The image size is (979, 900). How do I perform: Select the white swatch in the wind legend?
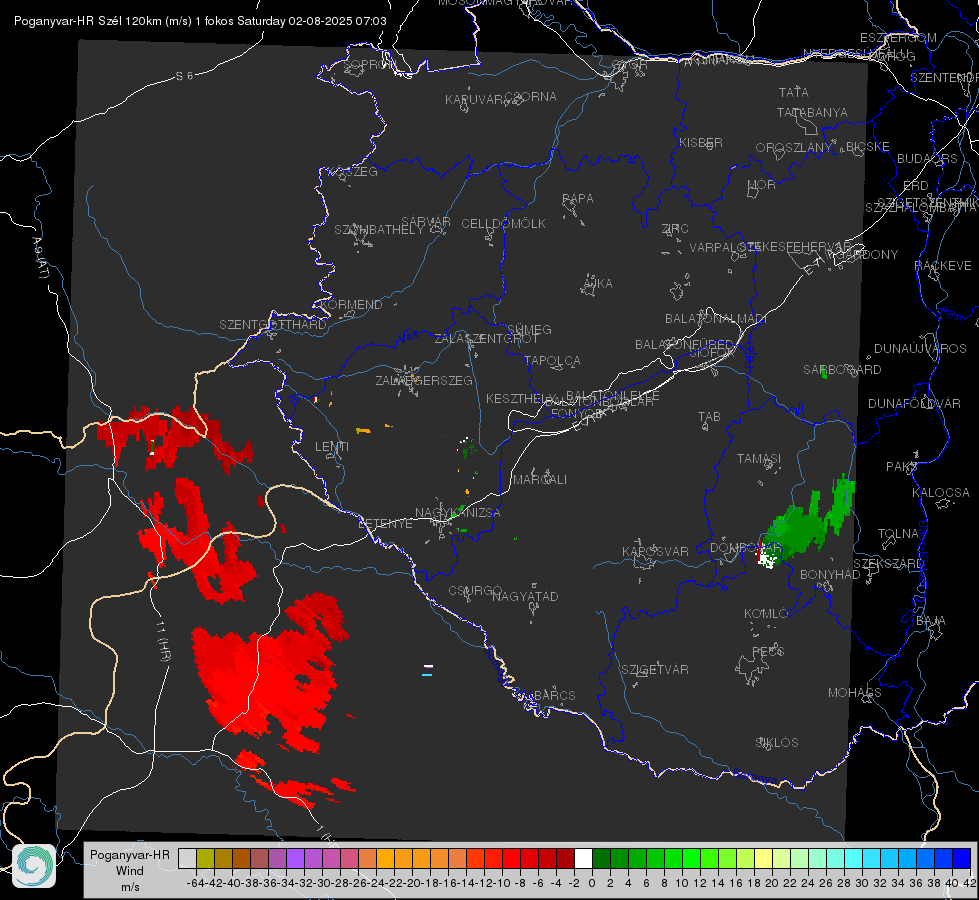pos(583,858)
